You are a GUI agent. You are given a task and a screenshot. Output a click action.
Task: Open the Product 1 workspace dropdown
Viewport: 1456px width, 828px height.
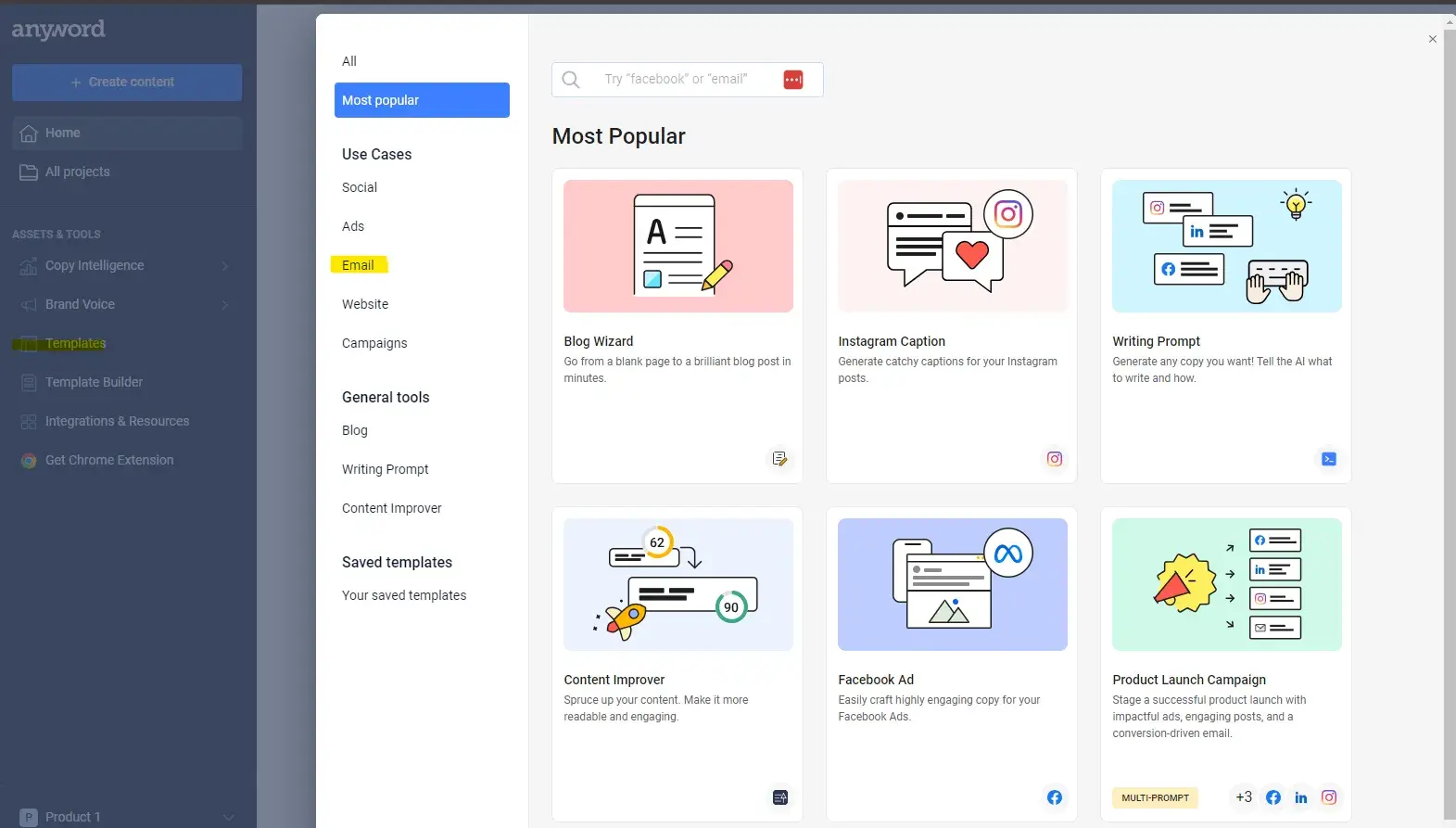click(228, 817)
